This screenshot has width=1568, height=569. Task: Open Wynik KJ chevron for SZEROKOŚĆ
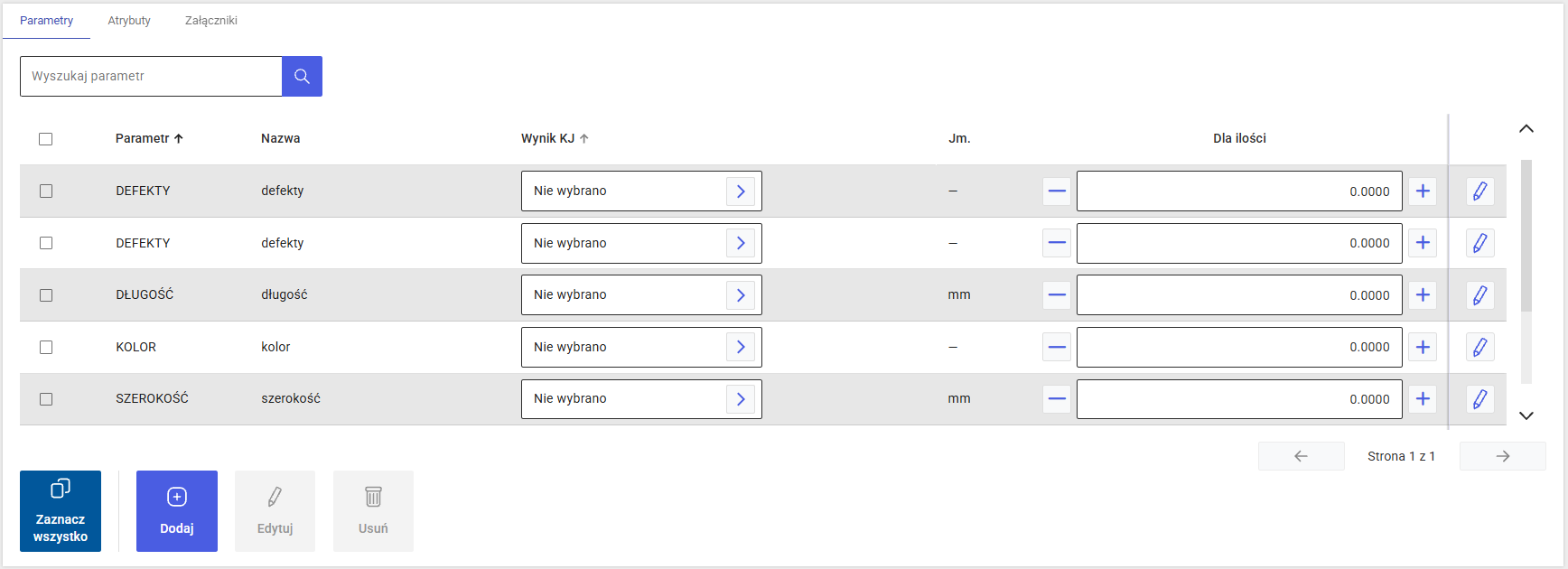(741, 399)
